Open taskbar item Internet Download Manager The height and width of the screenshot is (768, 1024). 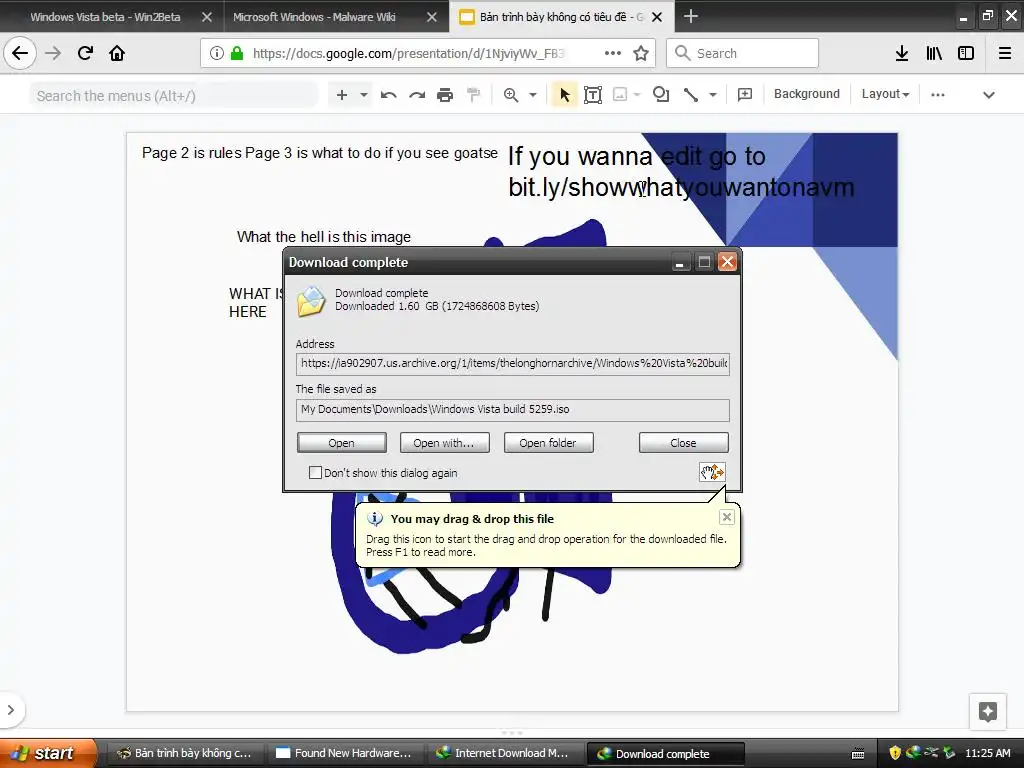[504, 753]
